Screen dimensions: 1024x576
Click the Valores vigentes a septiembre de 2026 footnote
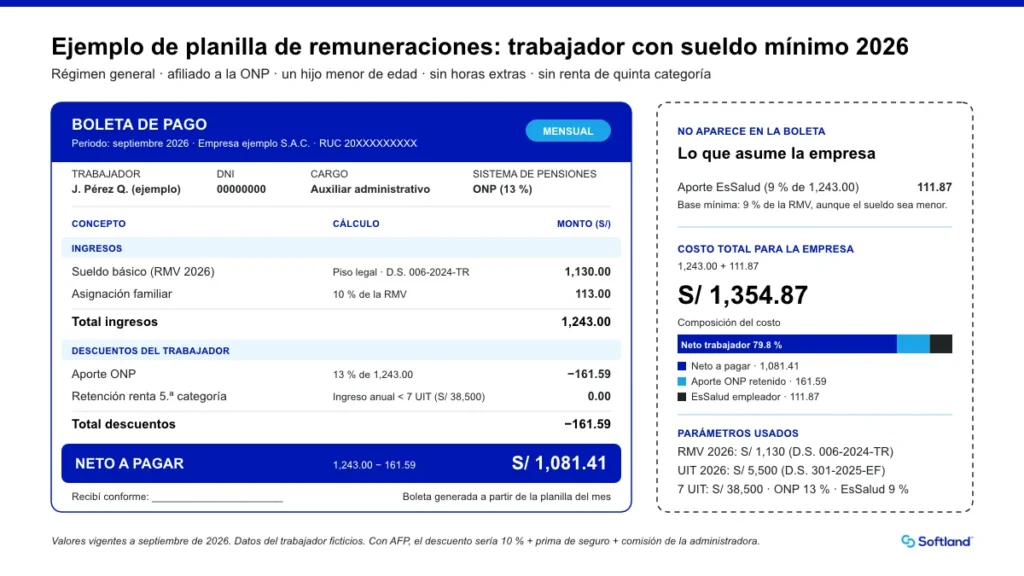[406, 541]
